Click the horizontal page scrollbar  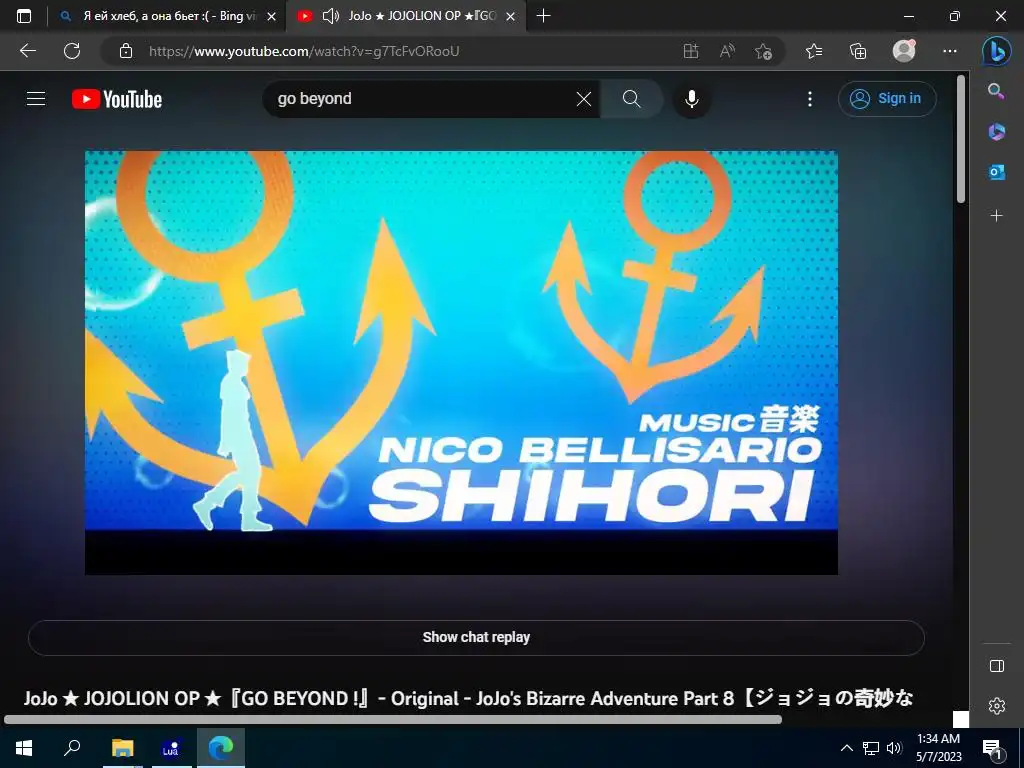pos(392,720)
